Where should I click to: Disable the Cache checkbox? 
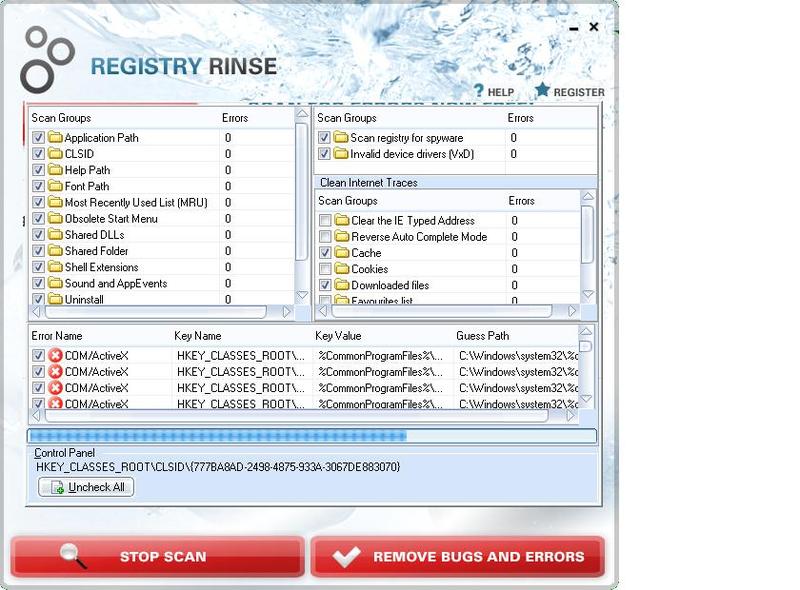click(325, 253)
